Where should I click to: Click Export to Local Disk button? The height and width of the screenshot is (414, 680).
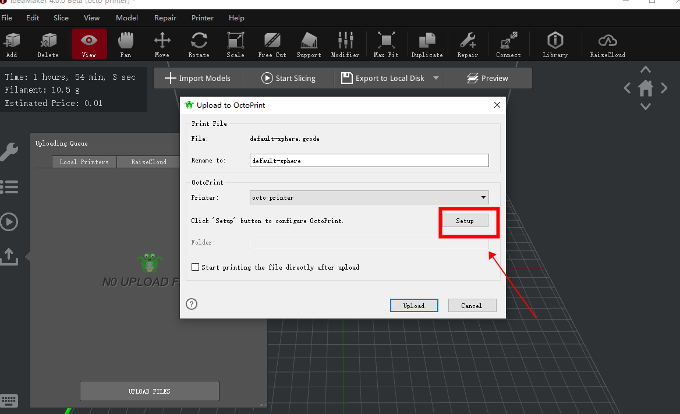382,78
